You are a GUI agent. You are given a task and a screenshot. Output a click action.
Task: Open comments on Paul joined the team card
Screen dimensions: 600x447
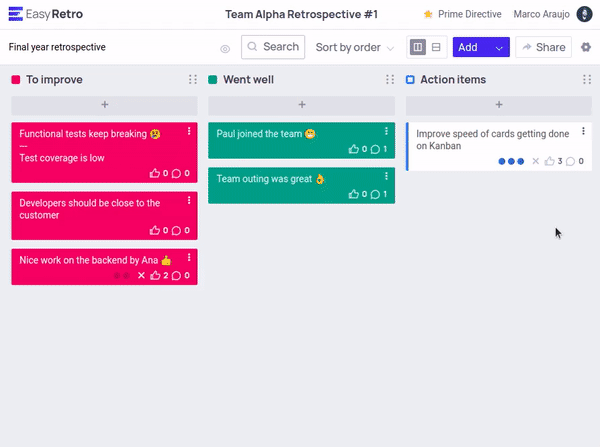(x=375, y=149)
